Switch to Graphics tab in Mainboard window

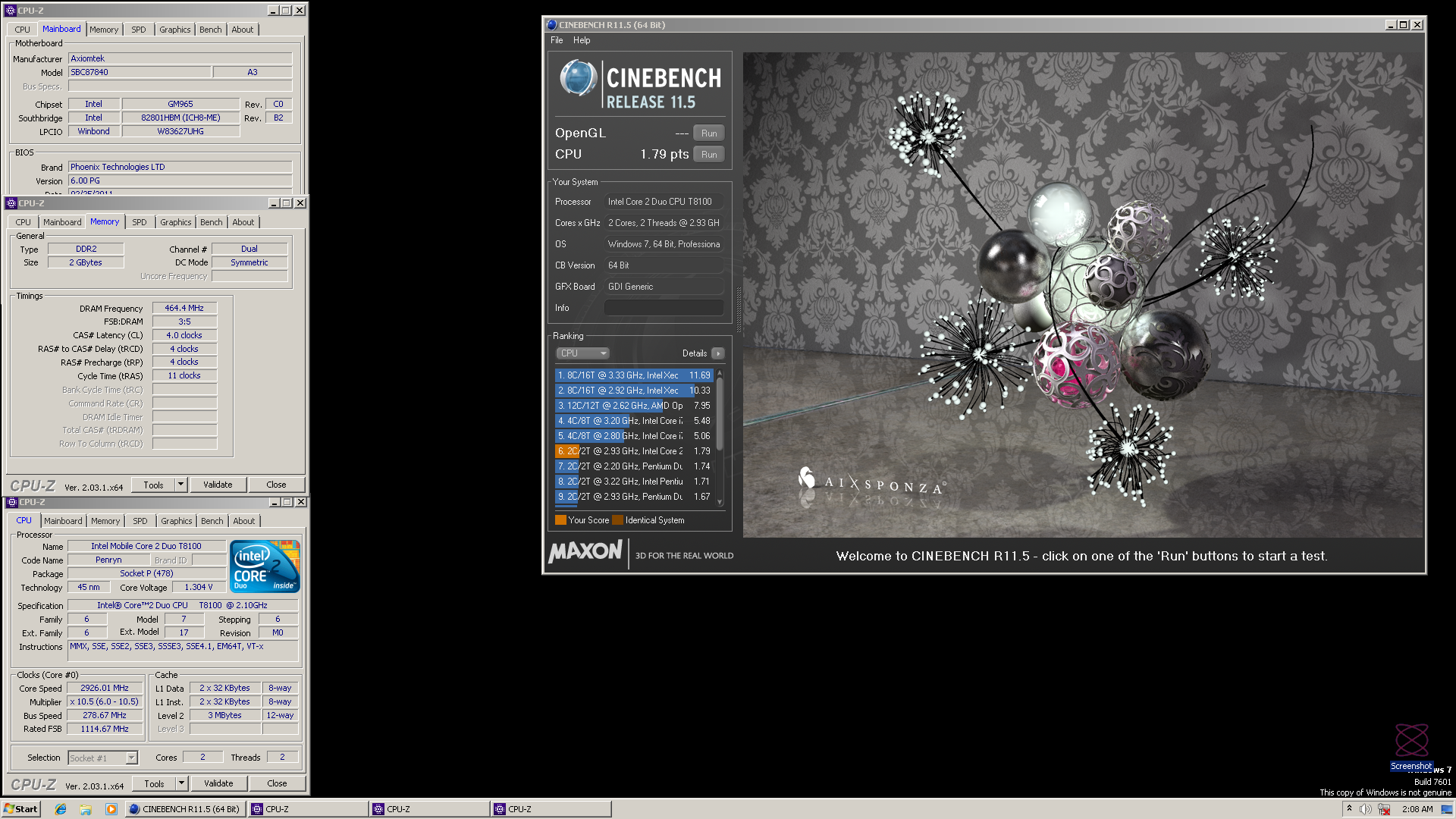pyautogui.click(x=174, y=30)
